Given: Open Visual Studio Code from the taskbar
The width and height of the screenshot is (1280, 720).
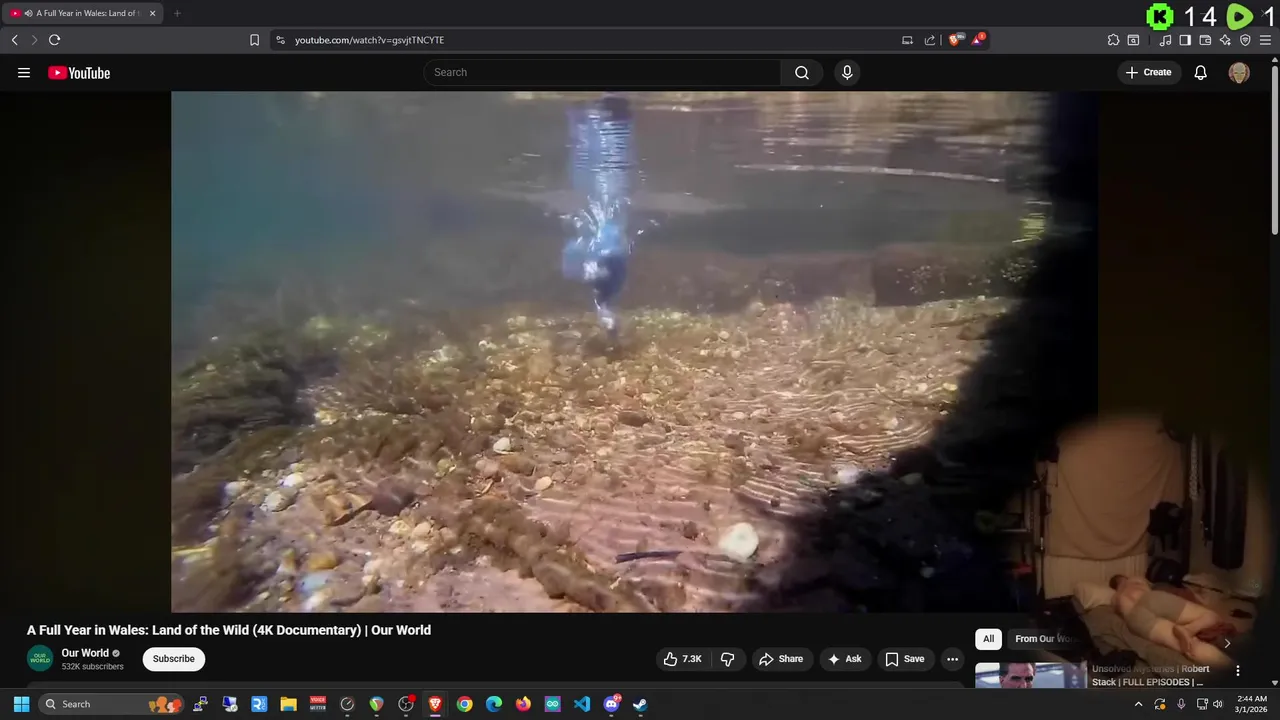Looking at the screenshot, I should 582,704.
